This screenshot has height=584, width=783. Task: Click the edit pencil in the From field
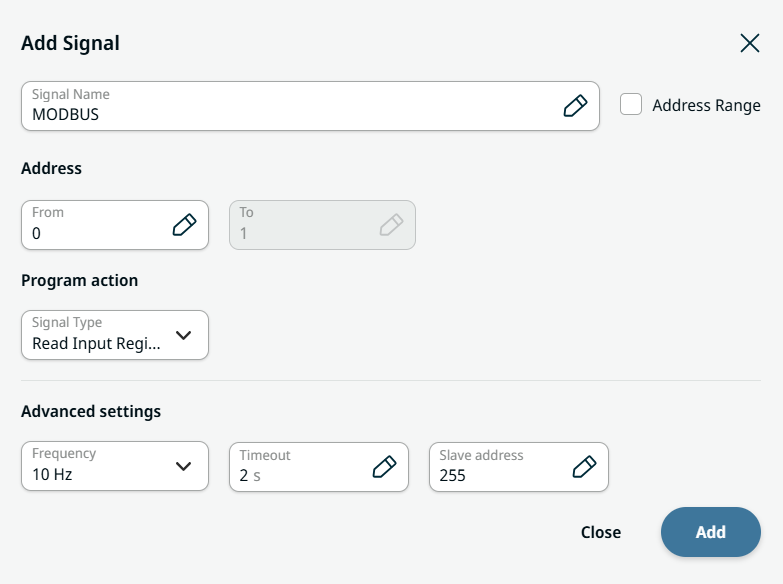pos(184,225)
